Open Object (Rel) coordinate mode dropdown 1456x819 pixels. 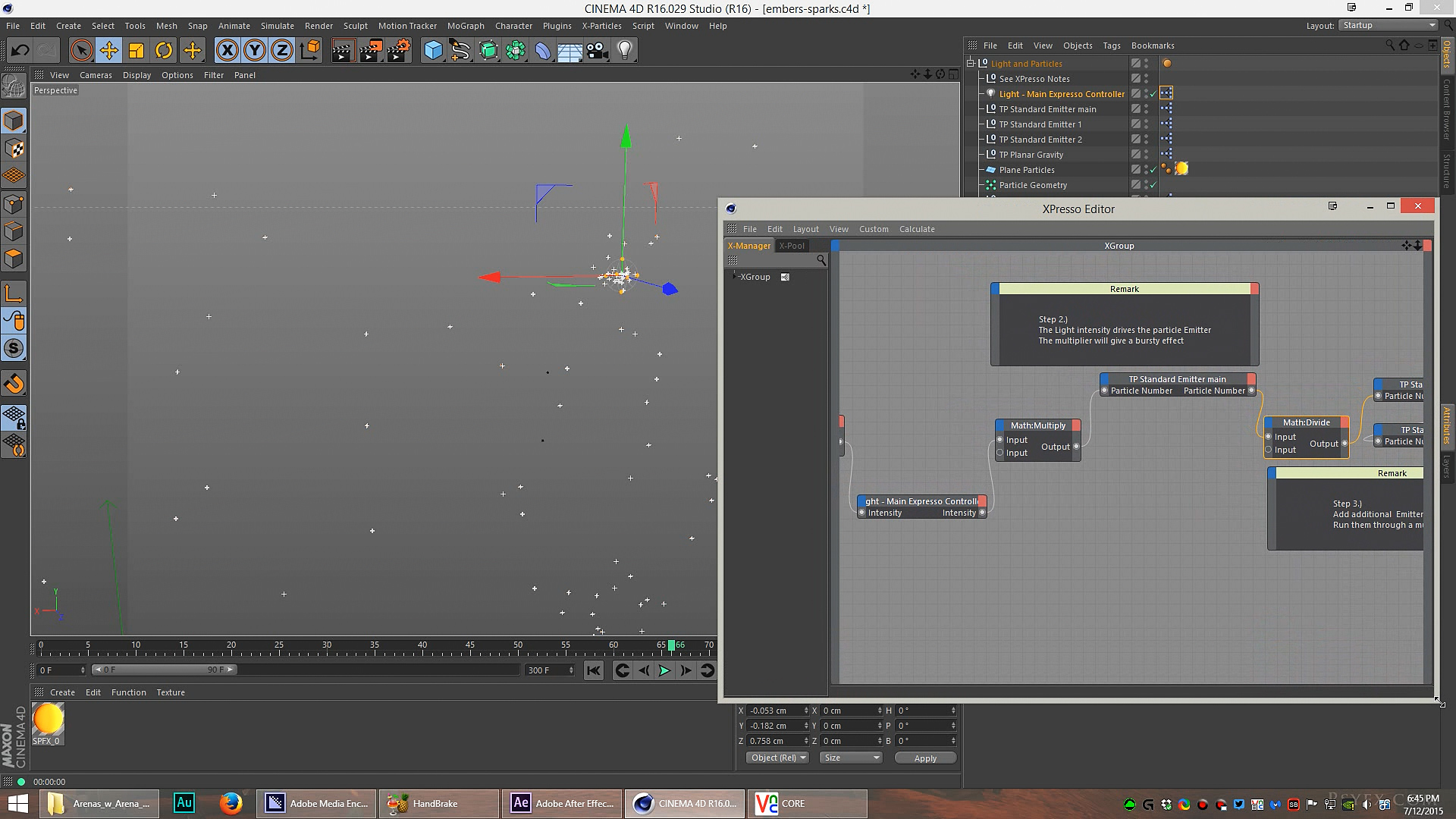point(777,758)
